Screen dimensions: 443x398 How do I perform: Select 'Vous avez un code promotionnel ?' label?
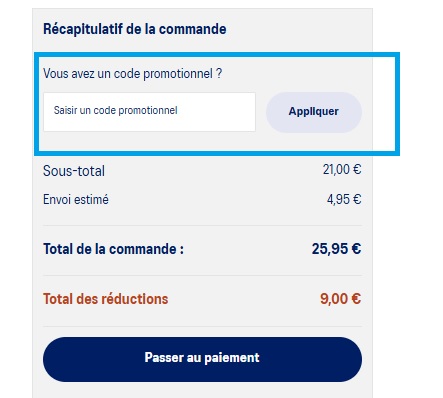click(132, 74)
